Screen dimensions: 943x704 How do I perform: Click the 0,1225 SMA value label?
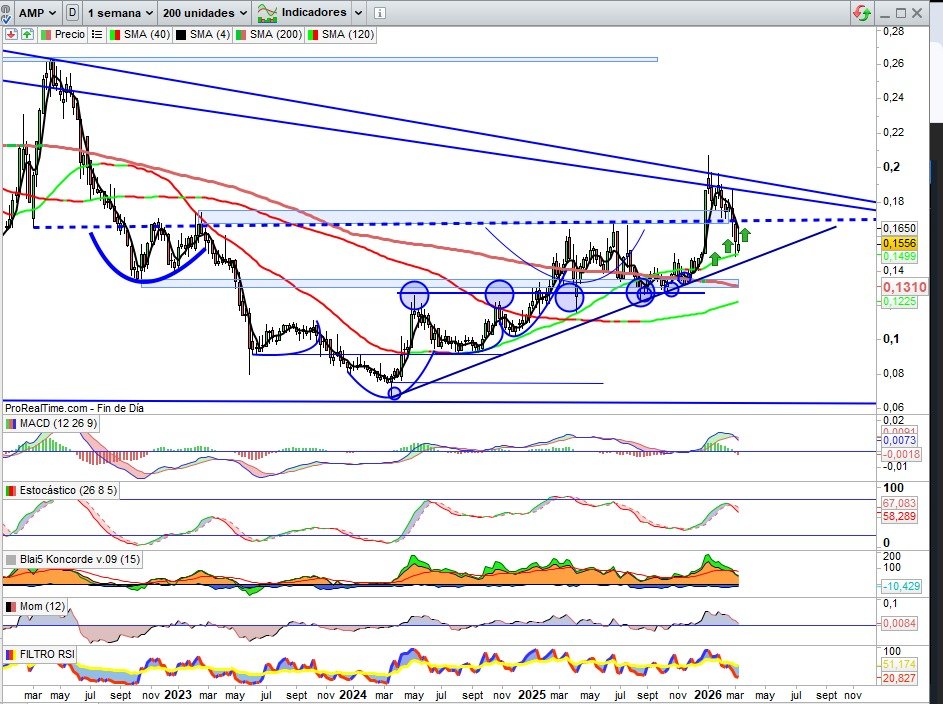pyautogui.click(x=899, y=301)
